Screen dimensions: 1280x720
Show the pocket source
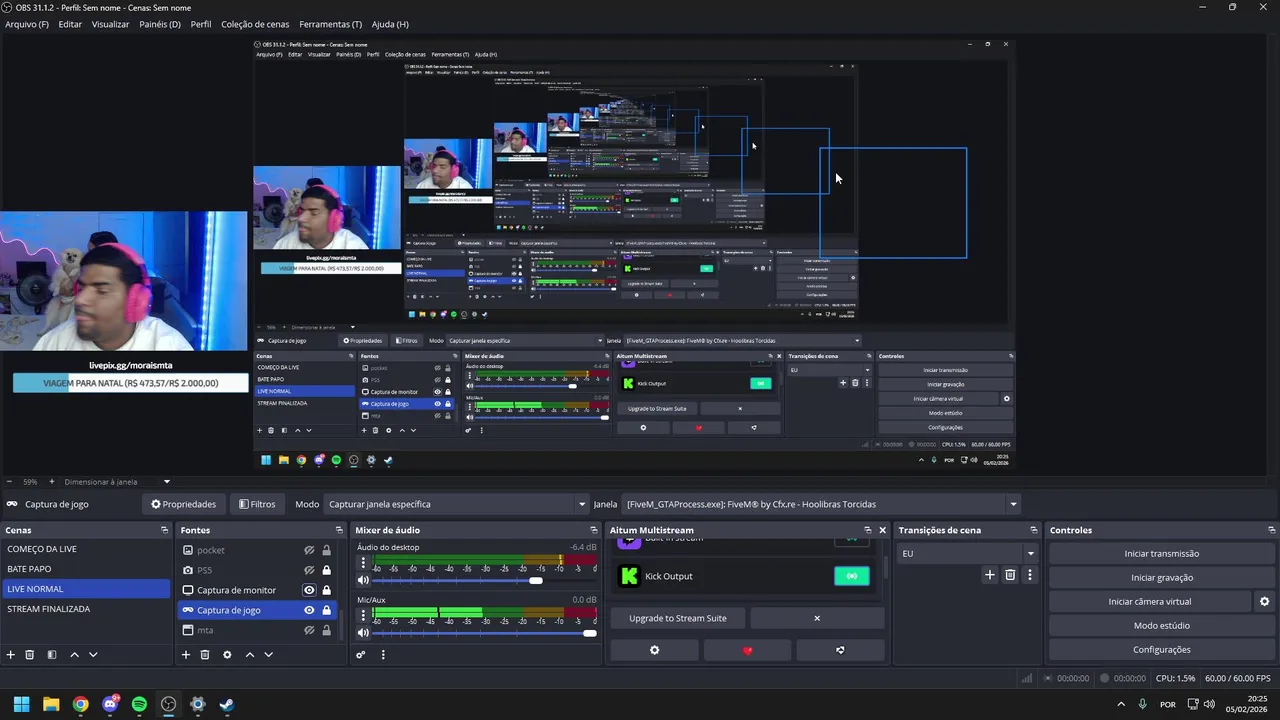309,550
